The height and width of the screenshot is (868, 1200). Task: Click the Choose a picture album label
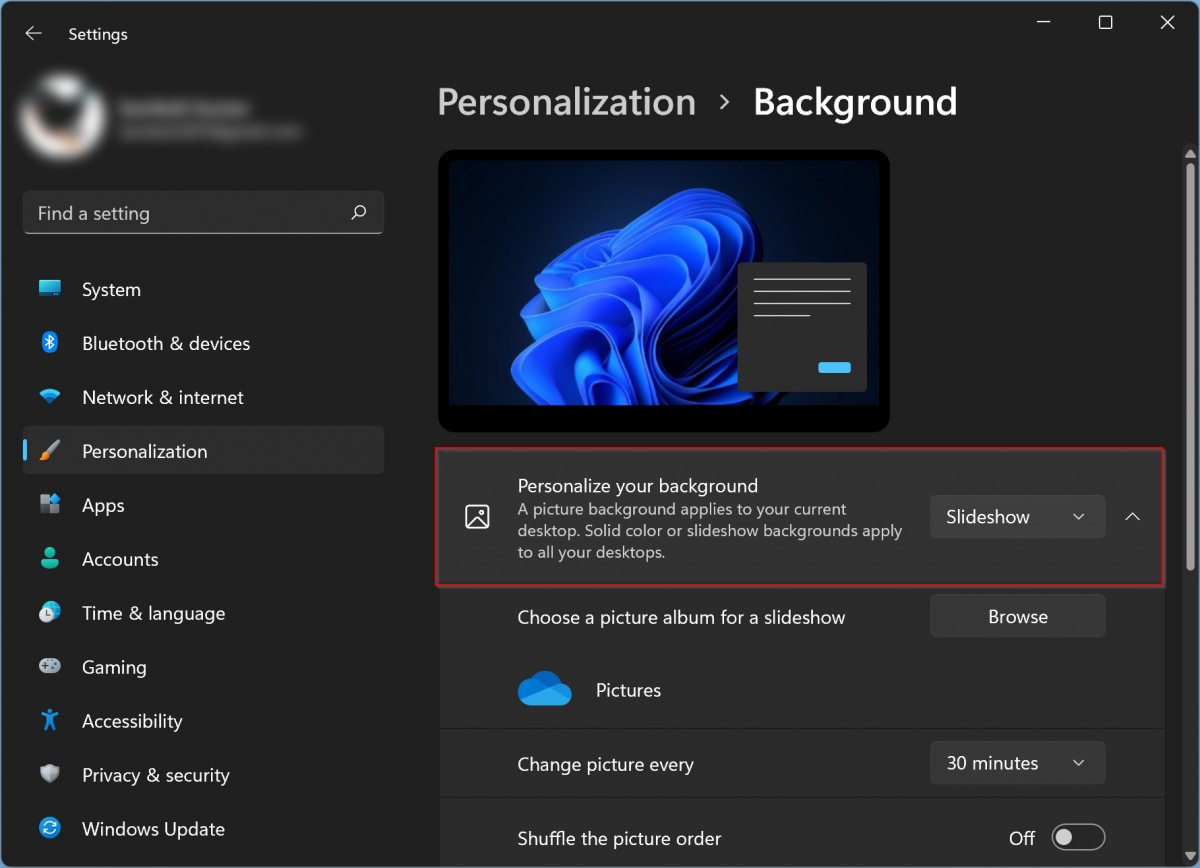tap(681, 617)
